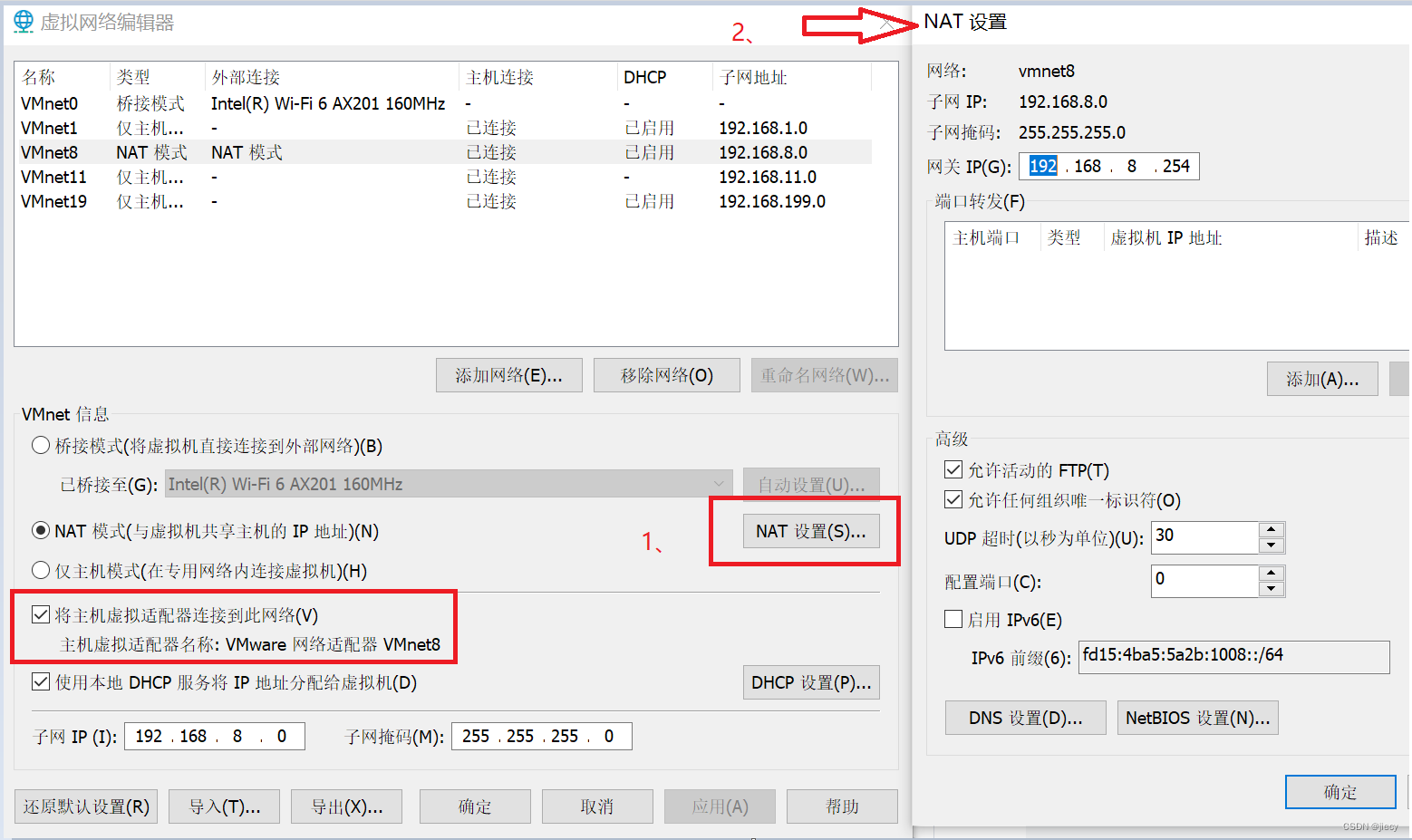The image size is (1412, 840).
Task: Click the DHCP column header
Action: point(665,77)
